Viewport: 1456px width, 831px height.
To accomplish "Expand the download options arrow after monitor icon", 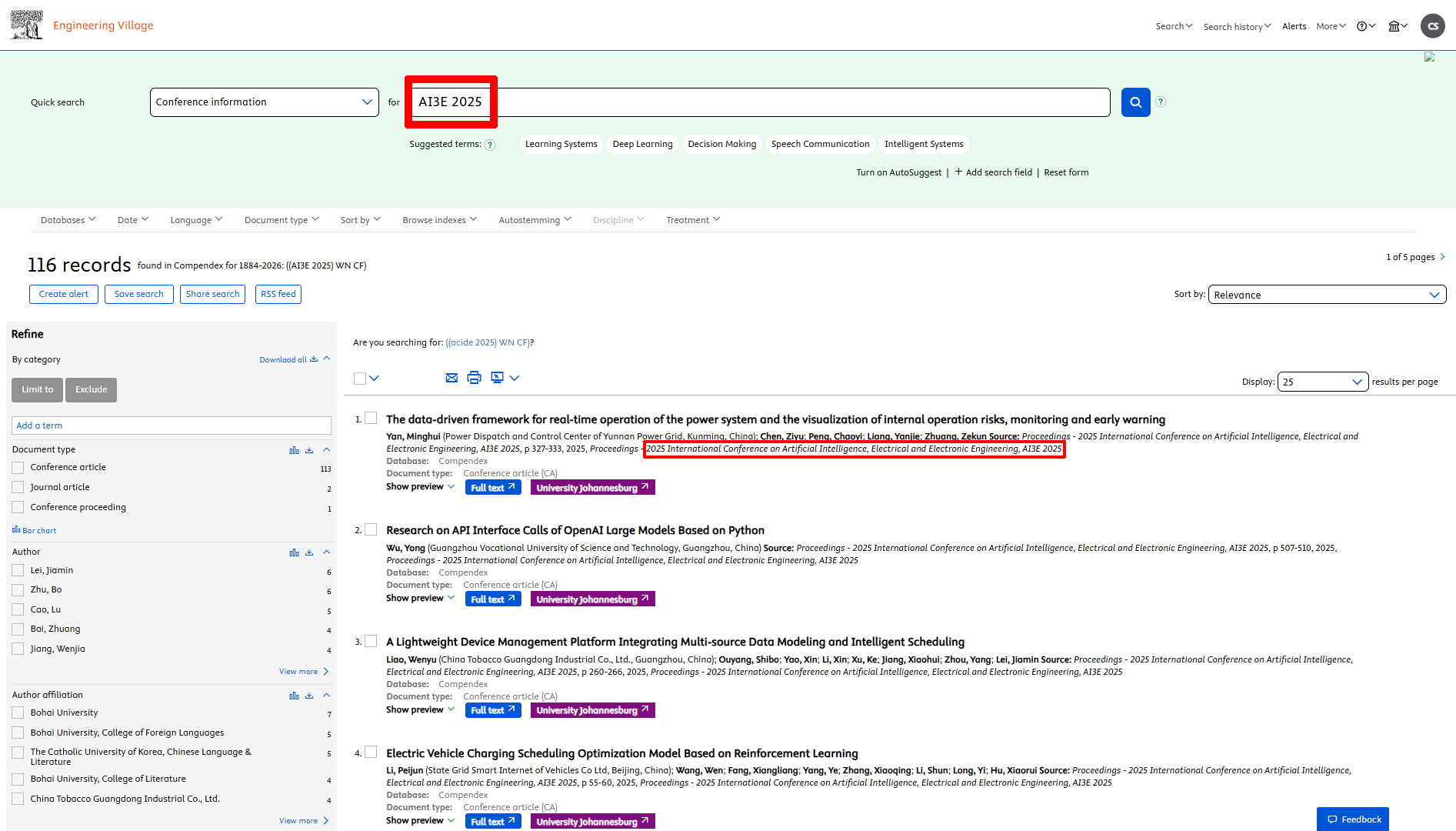I will tap(515, 378).
